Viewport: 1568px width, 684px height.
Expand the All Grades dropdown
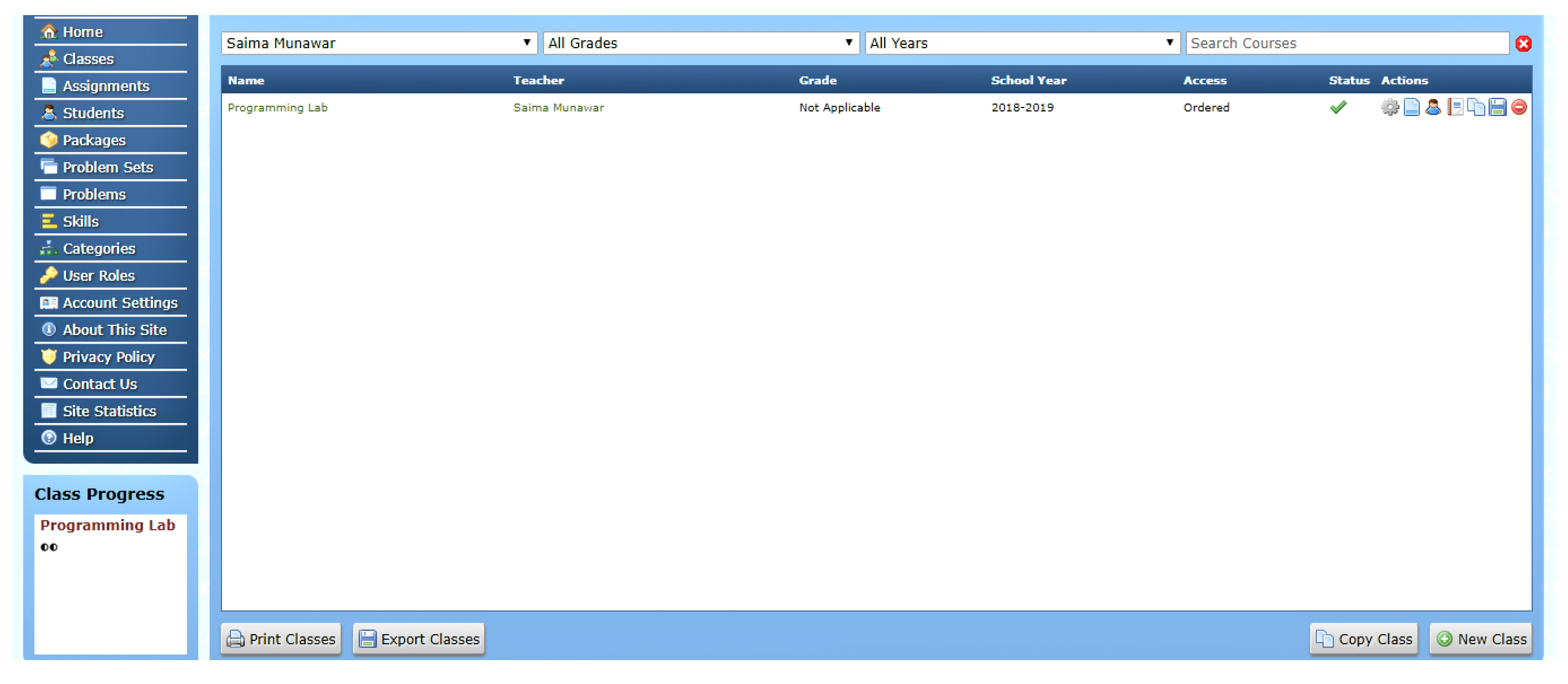(700, 43)
